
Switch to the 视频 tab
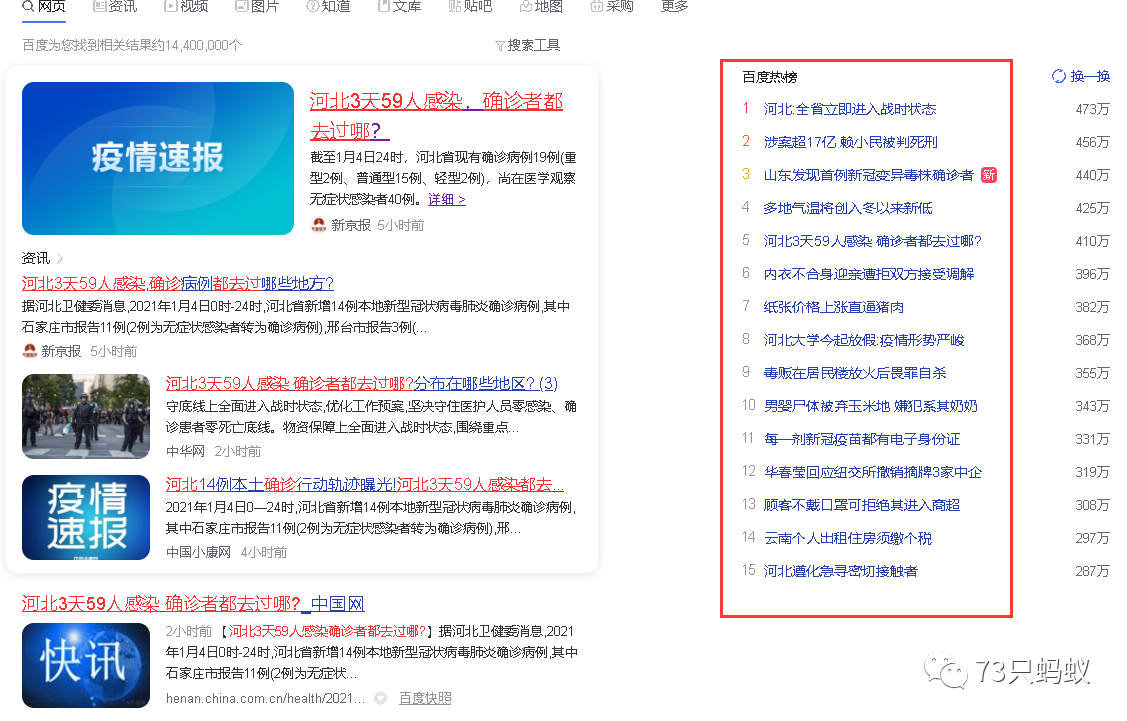point(186,6)
